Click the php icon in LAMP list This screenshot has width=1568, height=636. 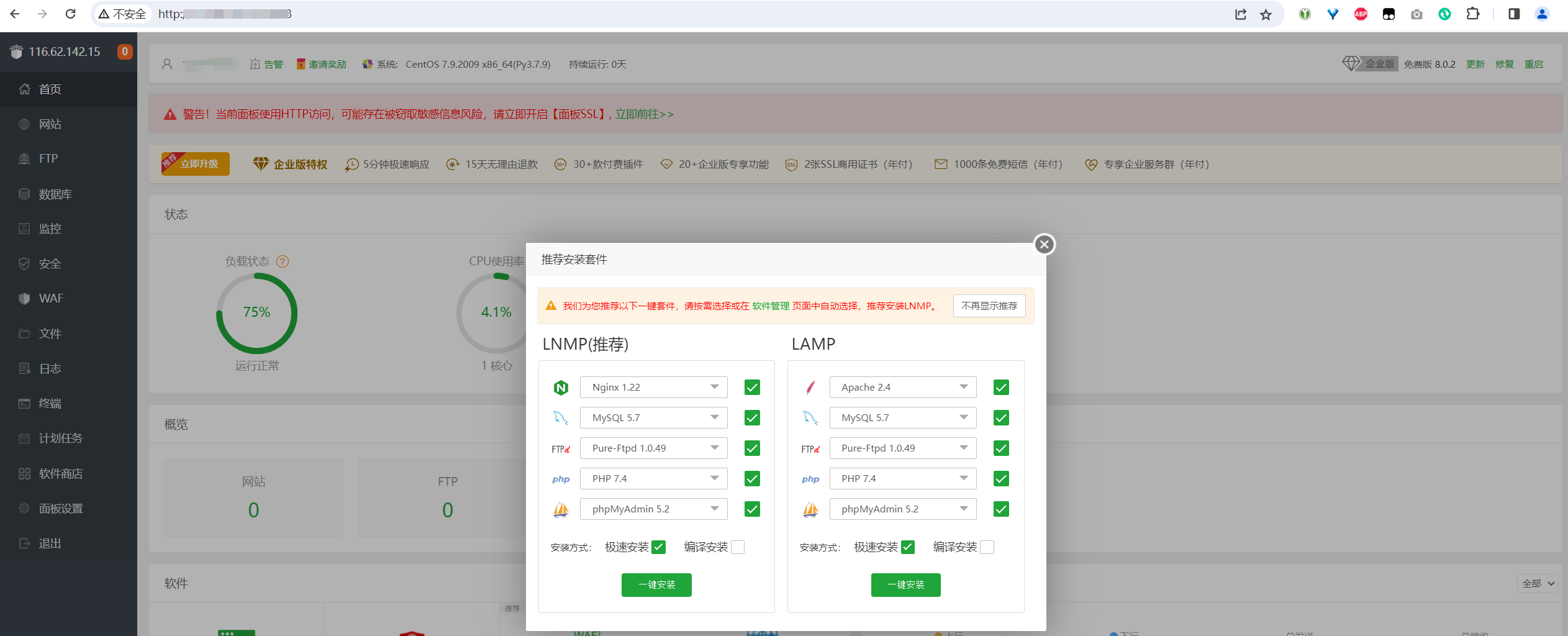tap(810, 479)
